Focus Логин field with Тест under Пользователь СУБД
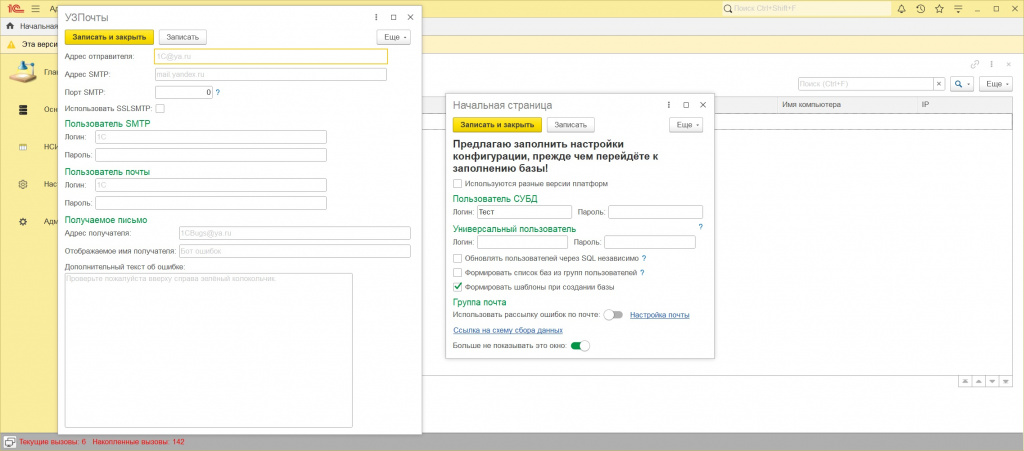Viewport: 1024px width, 451px height. pyautogui.click(x=524, y=211)
